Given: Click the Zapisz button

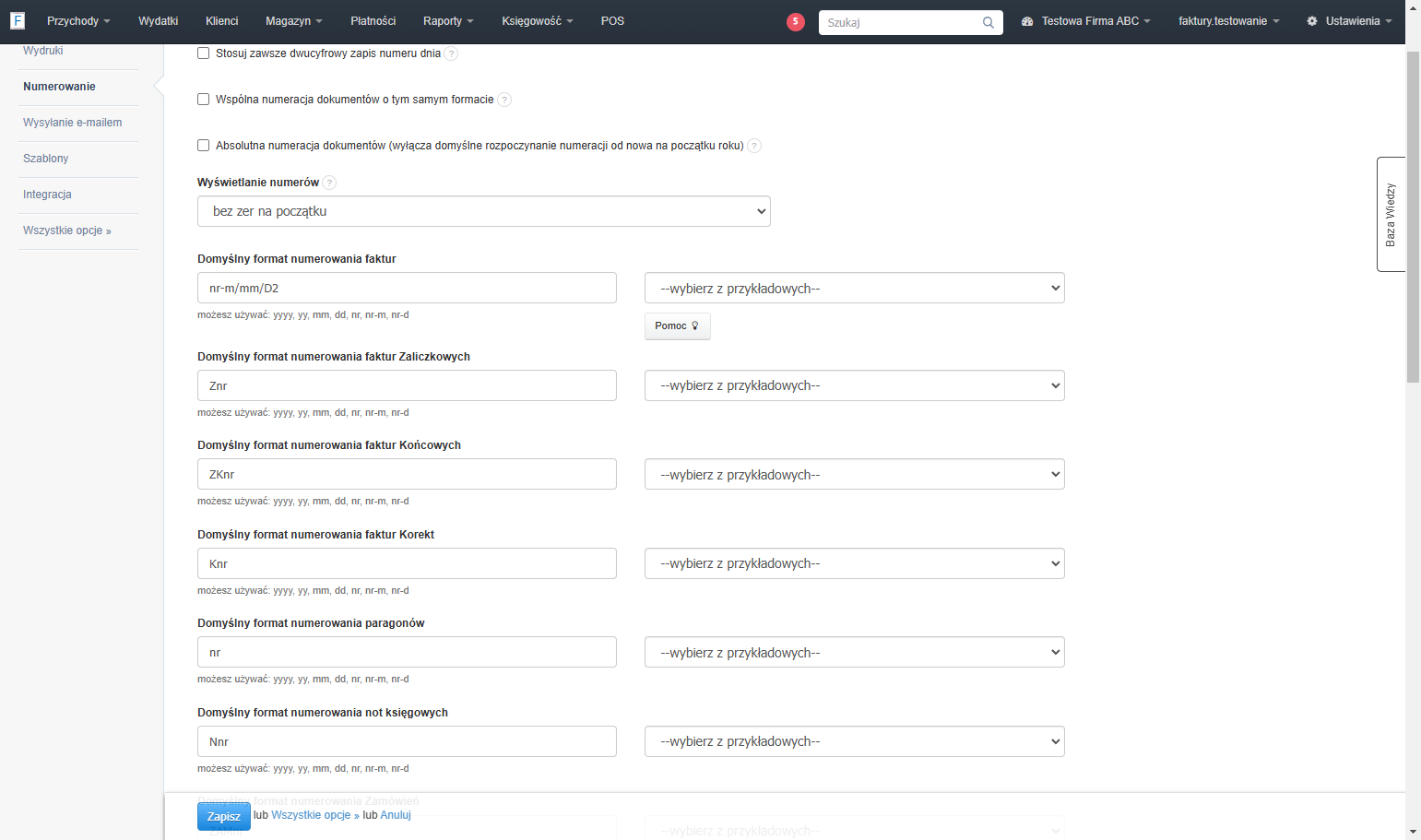Looking at the screenshot, I should click(x=224, y=816).
